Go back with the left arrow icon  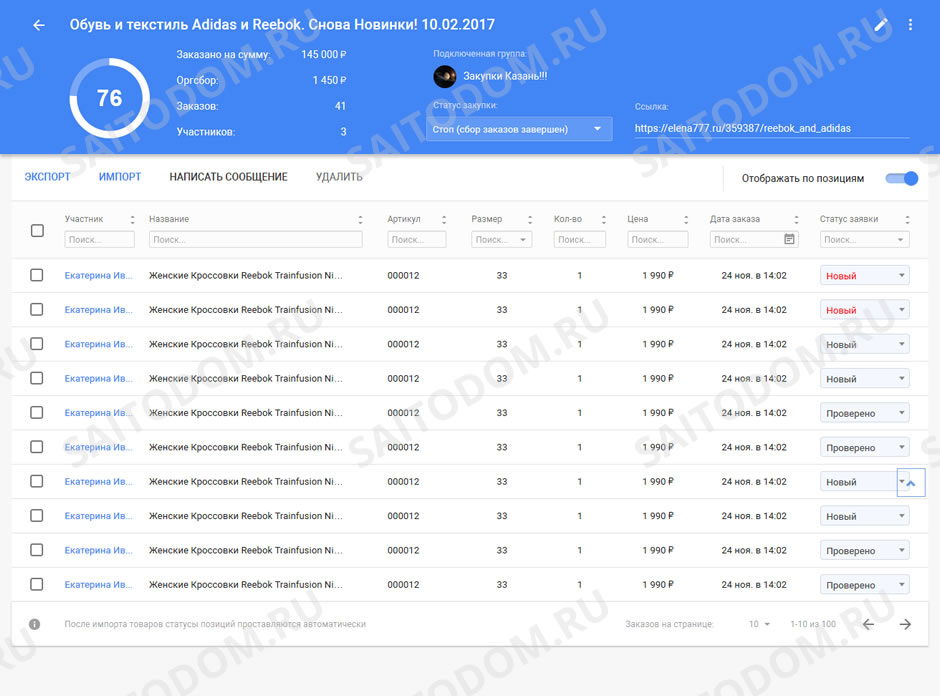tap(39, 25)
